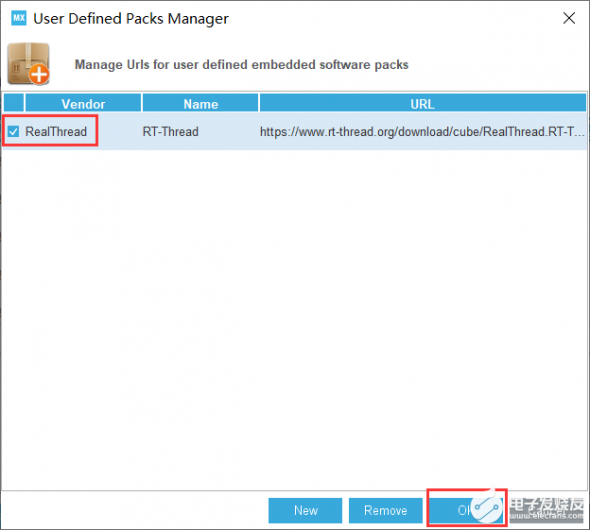The image size is (590, 530).
Task: Click the empty area below the pack list
Action: click(295, 320)
